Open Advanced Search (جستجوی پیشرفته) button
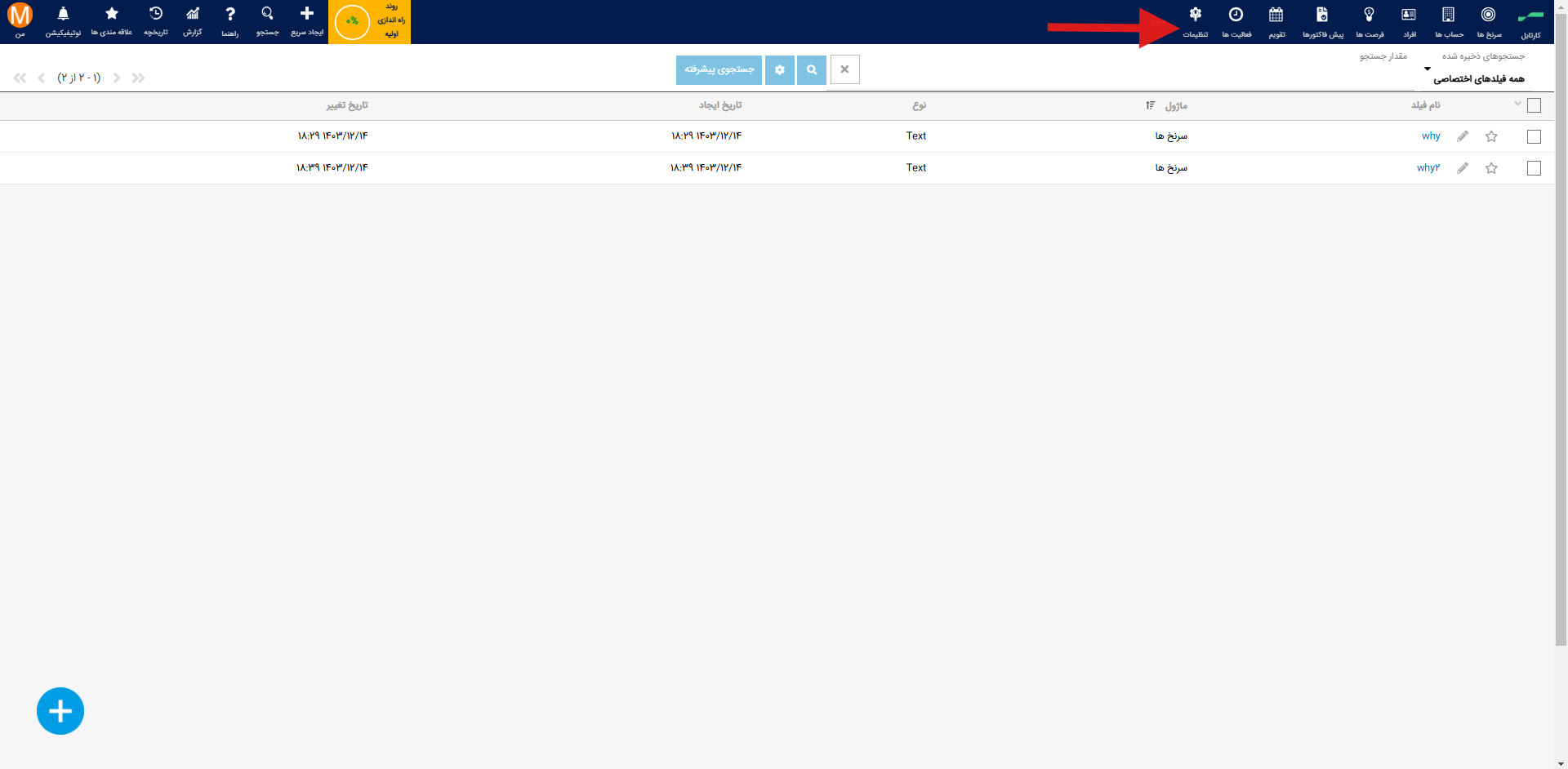Viewport: 1568px width, 769px height. [x=719, y=69]
